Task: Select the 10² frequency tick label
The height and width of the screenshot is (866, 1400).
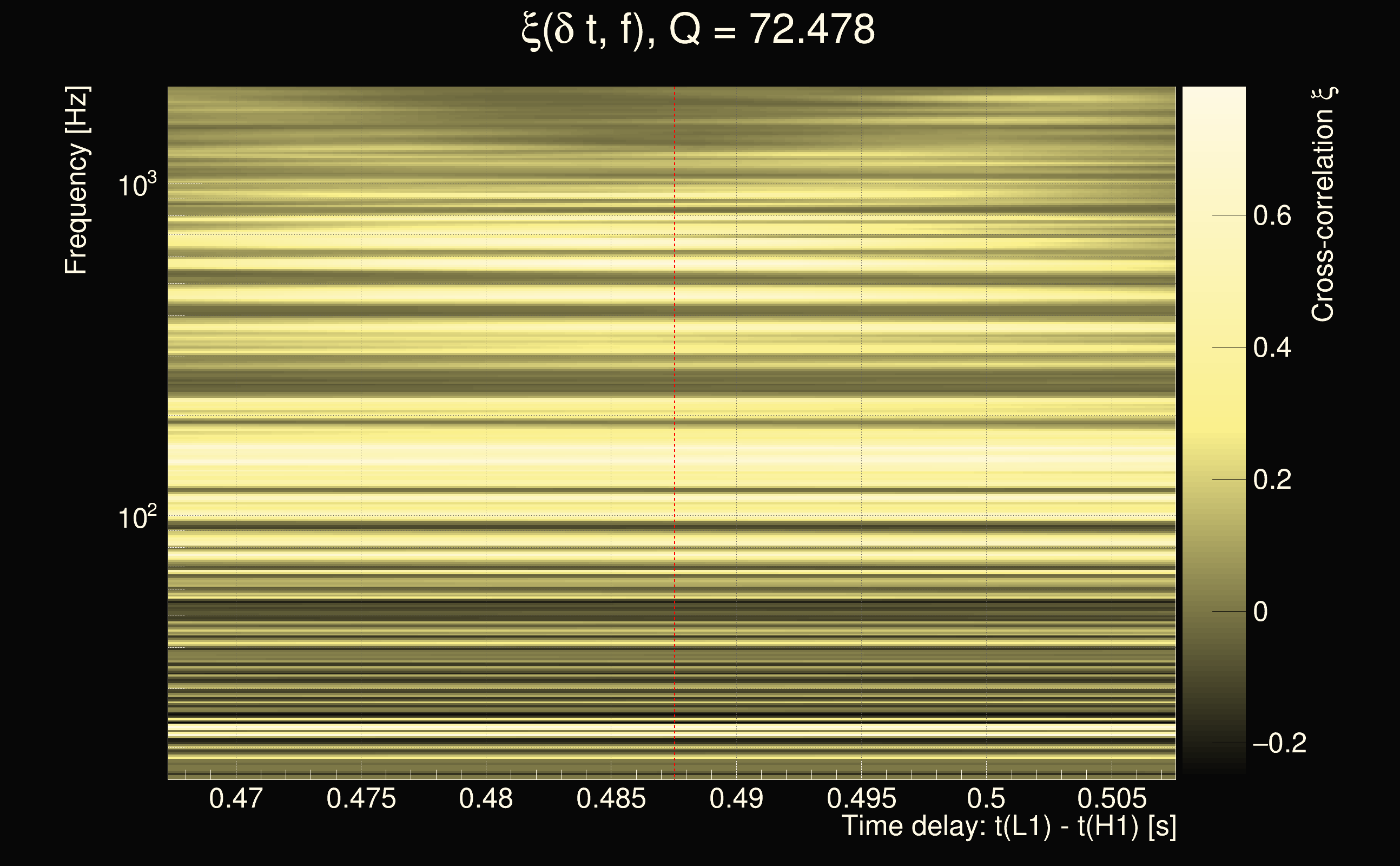Action: tap(136, 517)
